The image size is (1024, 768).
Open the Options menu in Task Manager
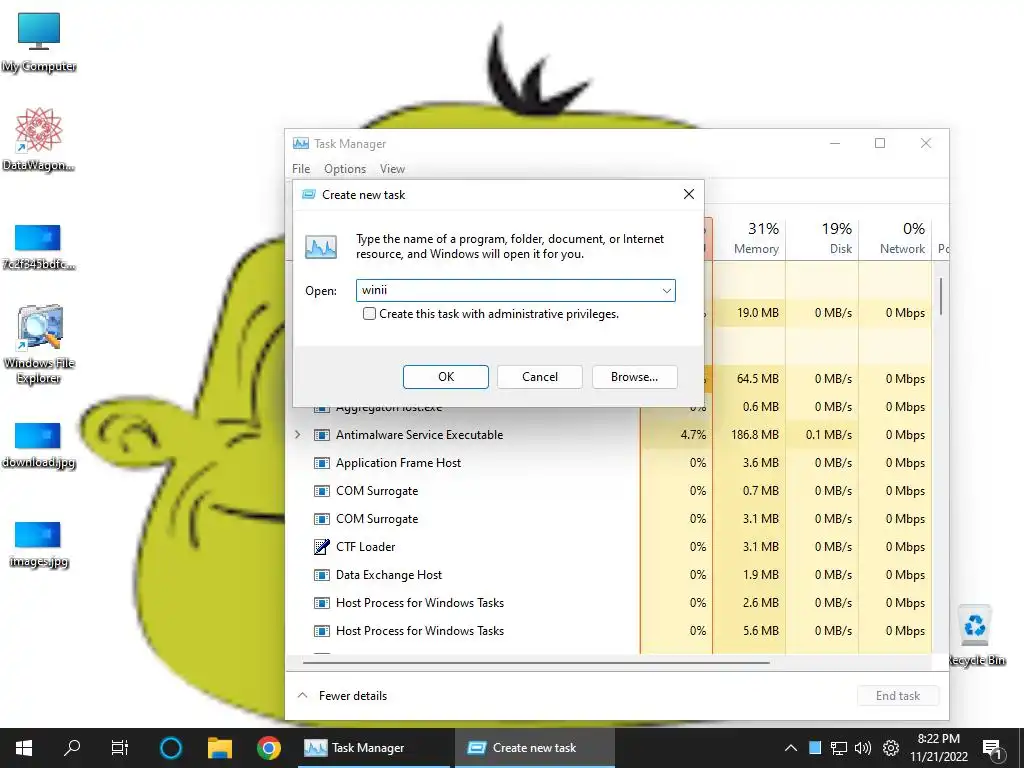coord(345,168)
